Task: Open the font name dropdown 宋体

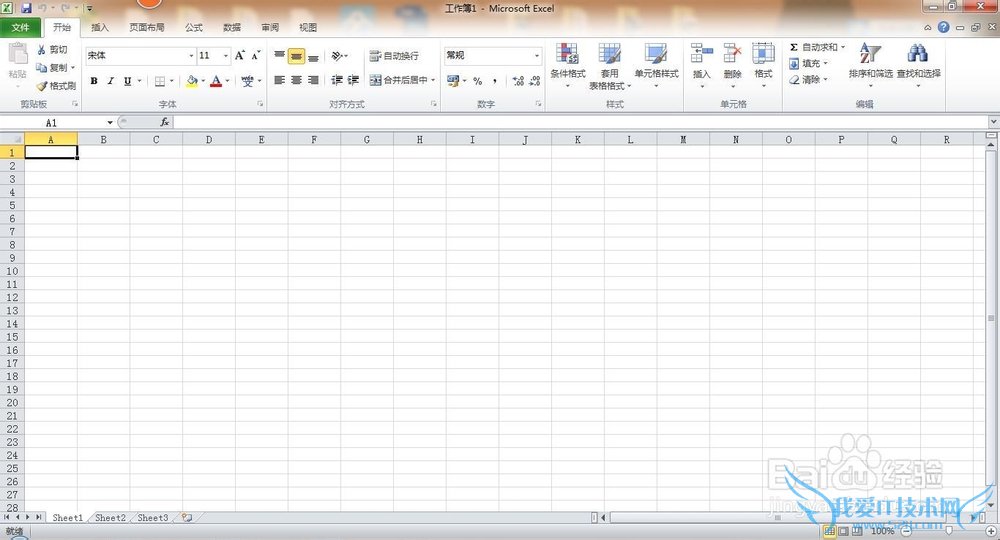Action: [191, 55]
